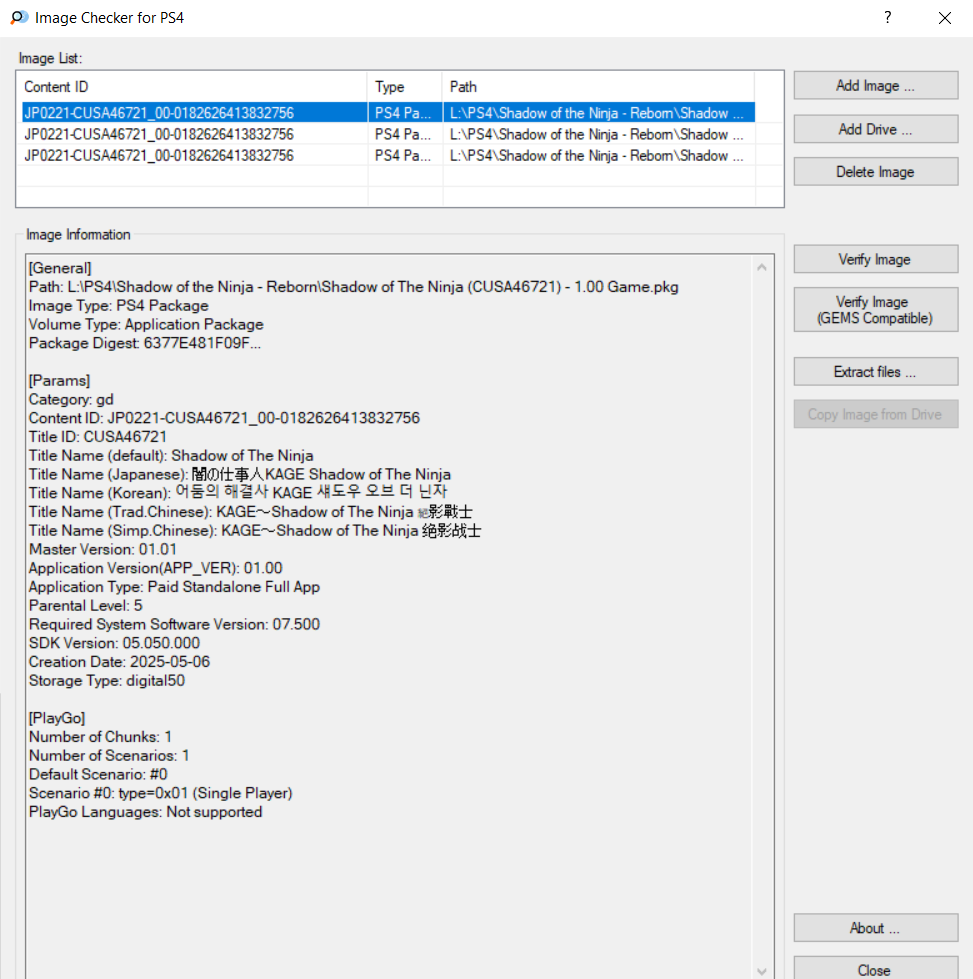Select the first highlighted image row
This screenshot has height=979, width=973.
(387, 112)
